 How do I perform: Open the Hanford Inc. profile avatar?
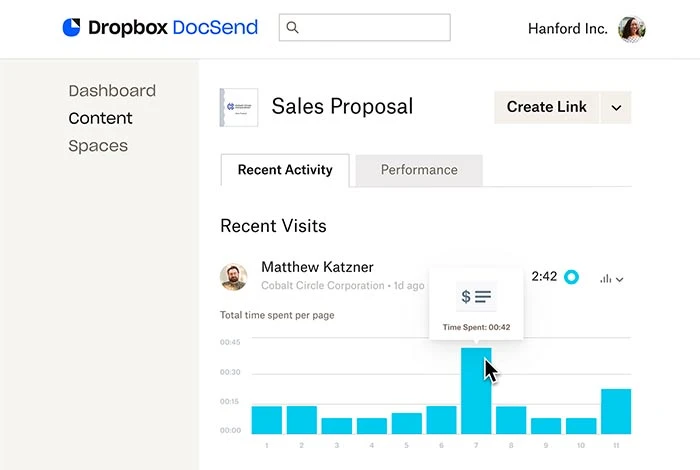point(631,29)
